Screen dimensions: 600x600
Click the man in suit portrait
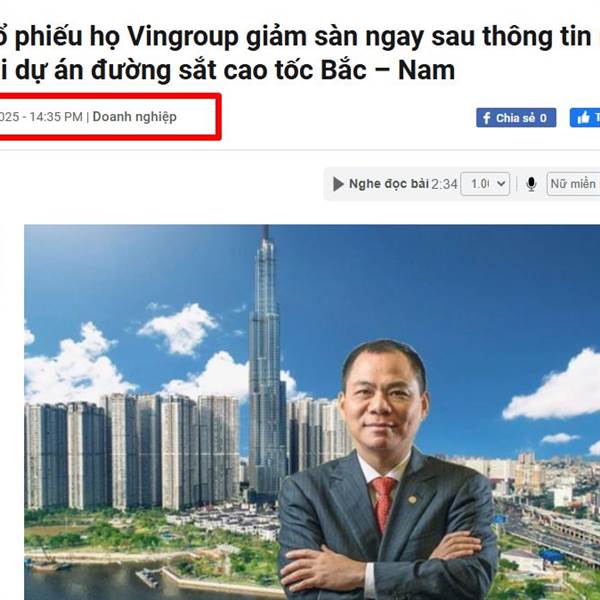tap(386, 471)
